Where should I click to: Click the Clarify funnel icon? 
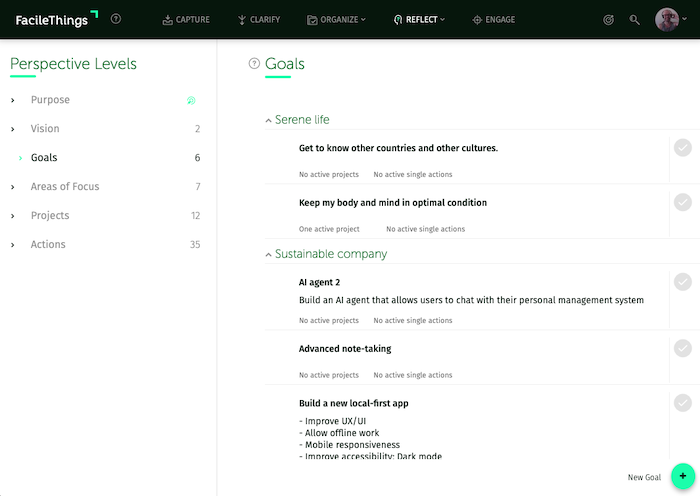coord(242,20)
